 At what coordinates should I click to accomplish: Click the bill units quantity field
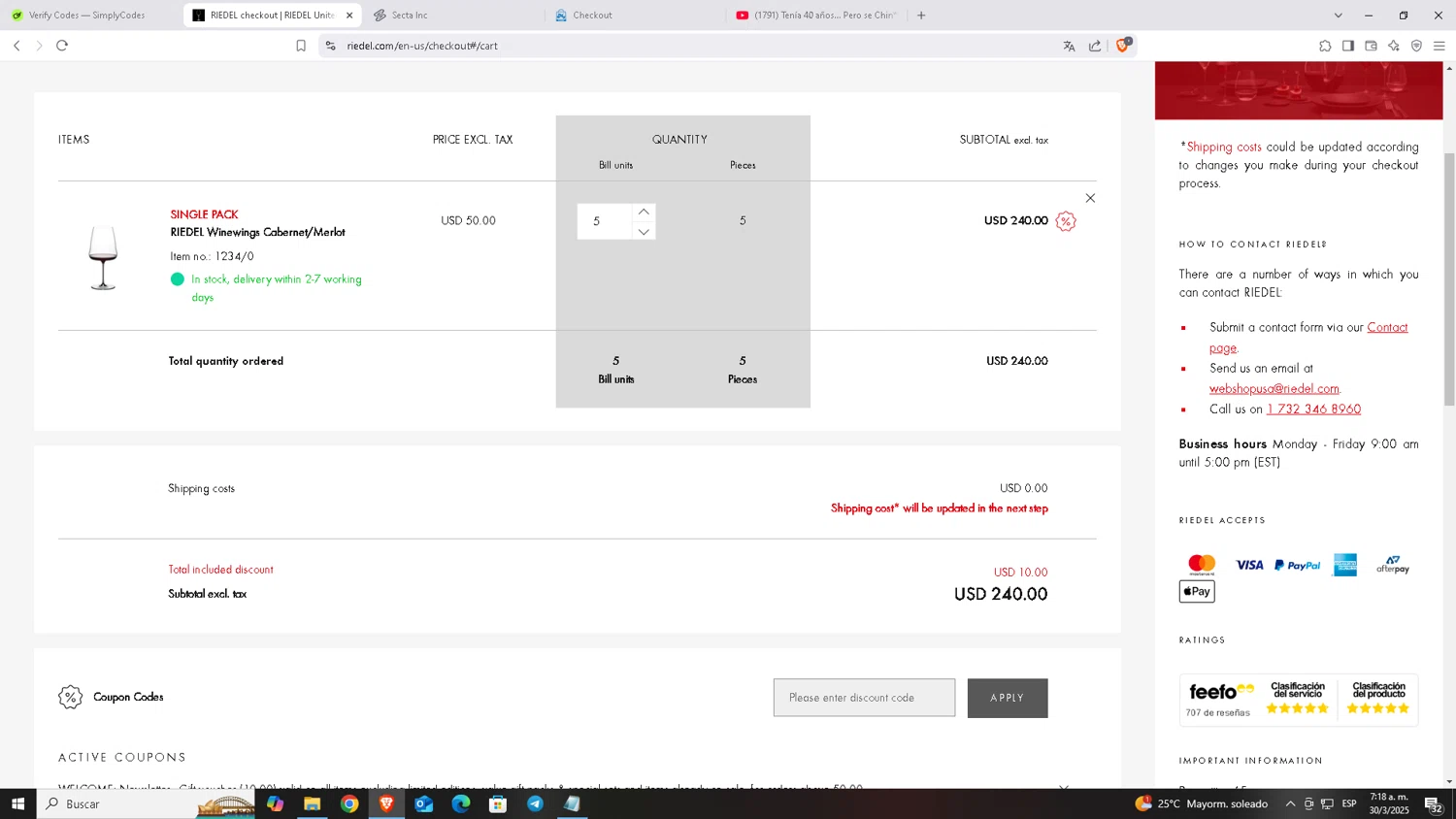[x=605, y=221]
